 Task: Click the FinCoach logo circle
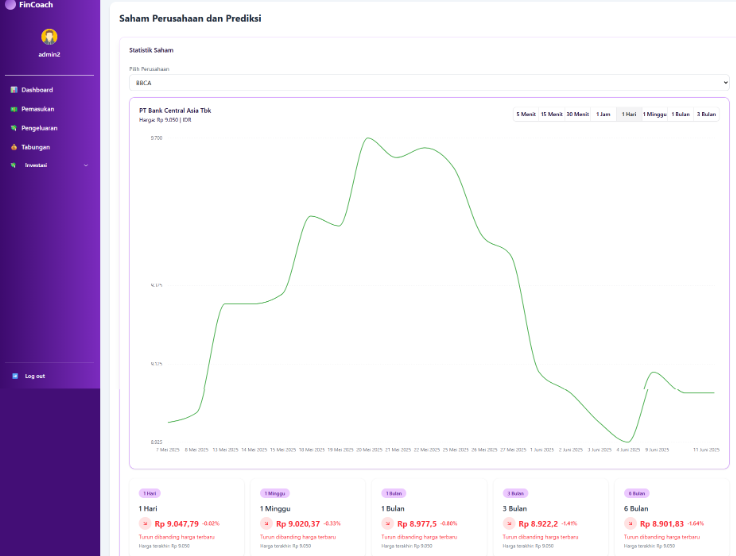click(10, 5)
